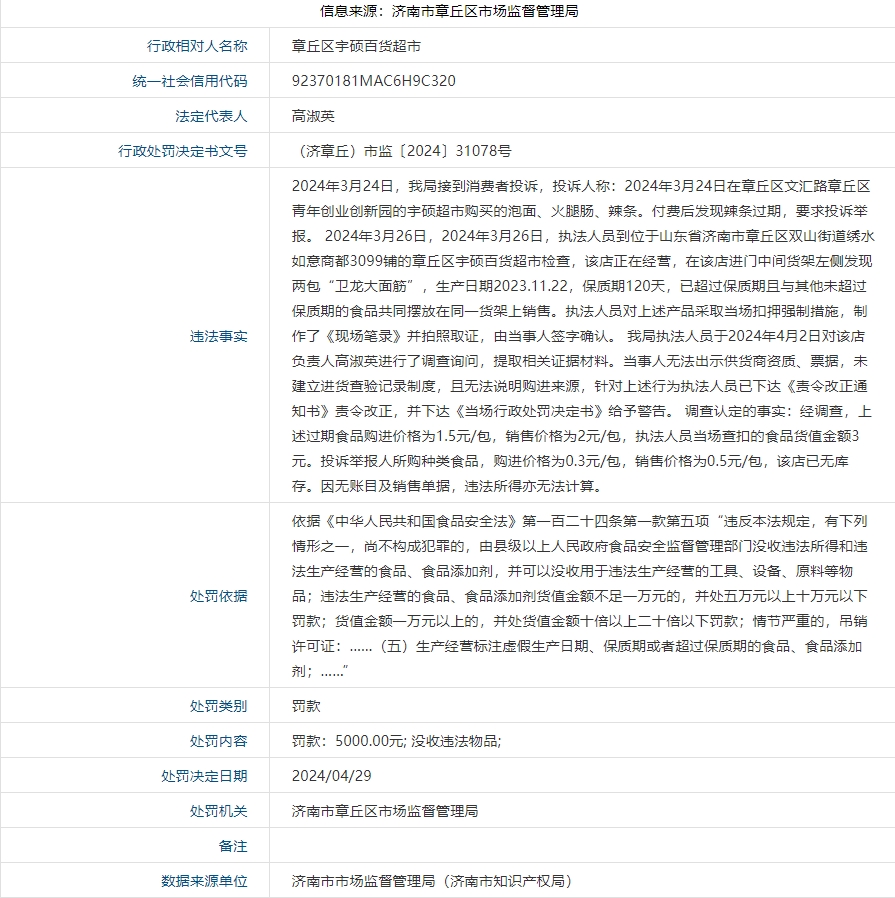
Task: Click the source line 信息来源：济南市章丘区市场监督管理局
Action: pyautogui.click(x=449, y=11)
